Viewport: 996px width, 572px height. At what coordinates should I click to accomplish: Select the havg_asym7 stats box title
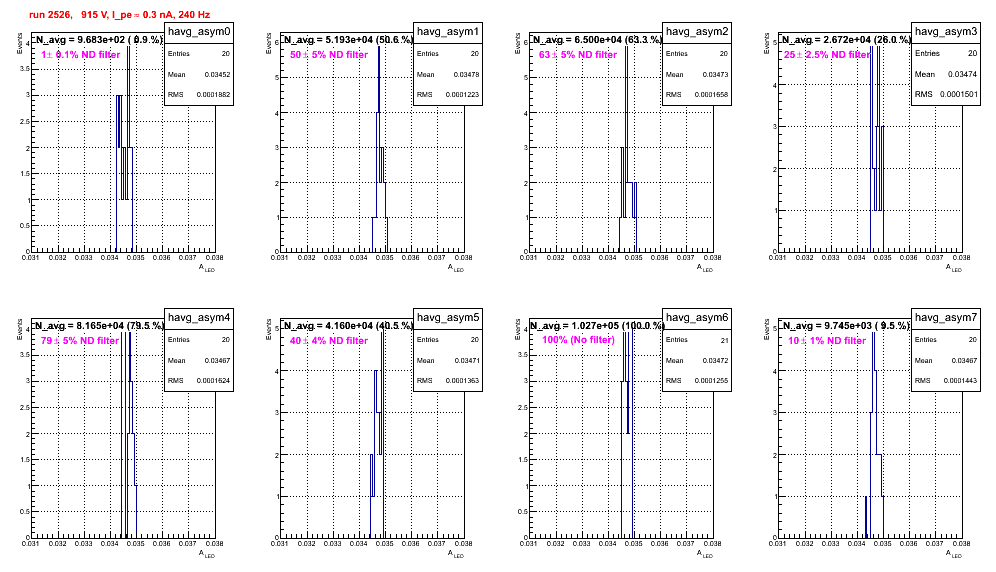pyautogui.click(x=946, y=318)
